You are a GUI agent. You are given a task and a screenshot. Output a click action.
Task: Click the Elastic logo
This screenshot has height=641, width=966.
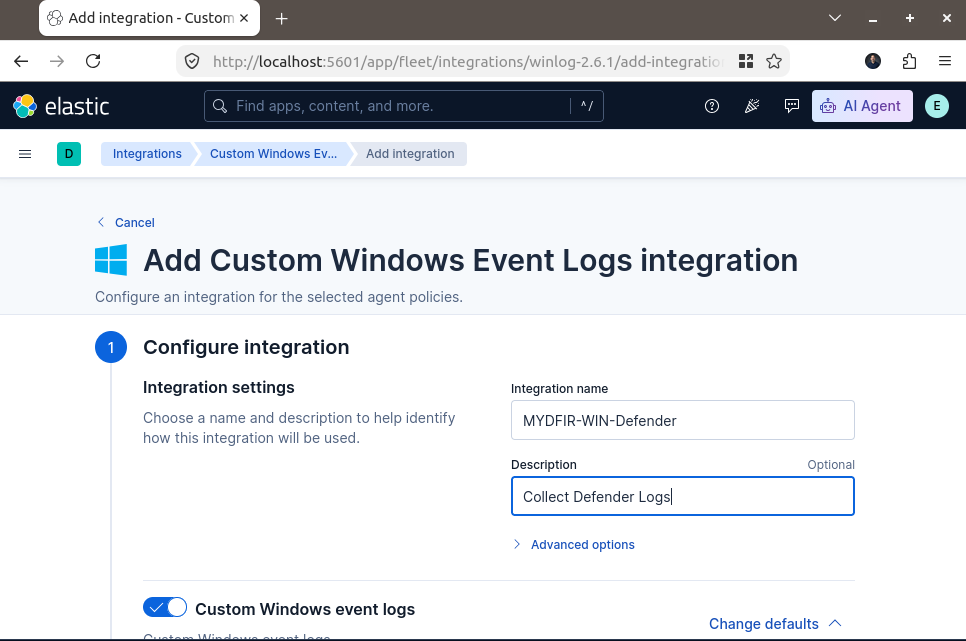(x=62, y=106)
